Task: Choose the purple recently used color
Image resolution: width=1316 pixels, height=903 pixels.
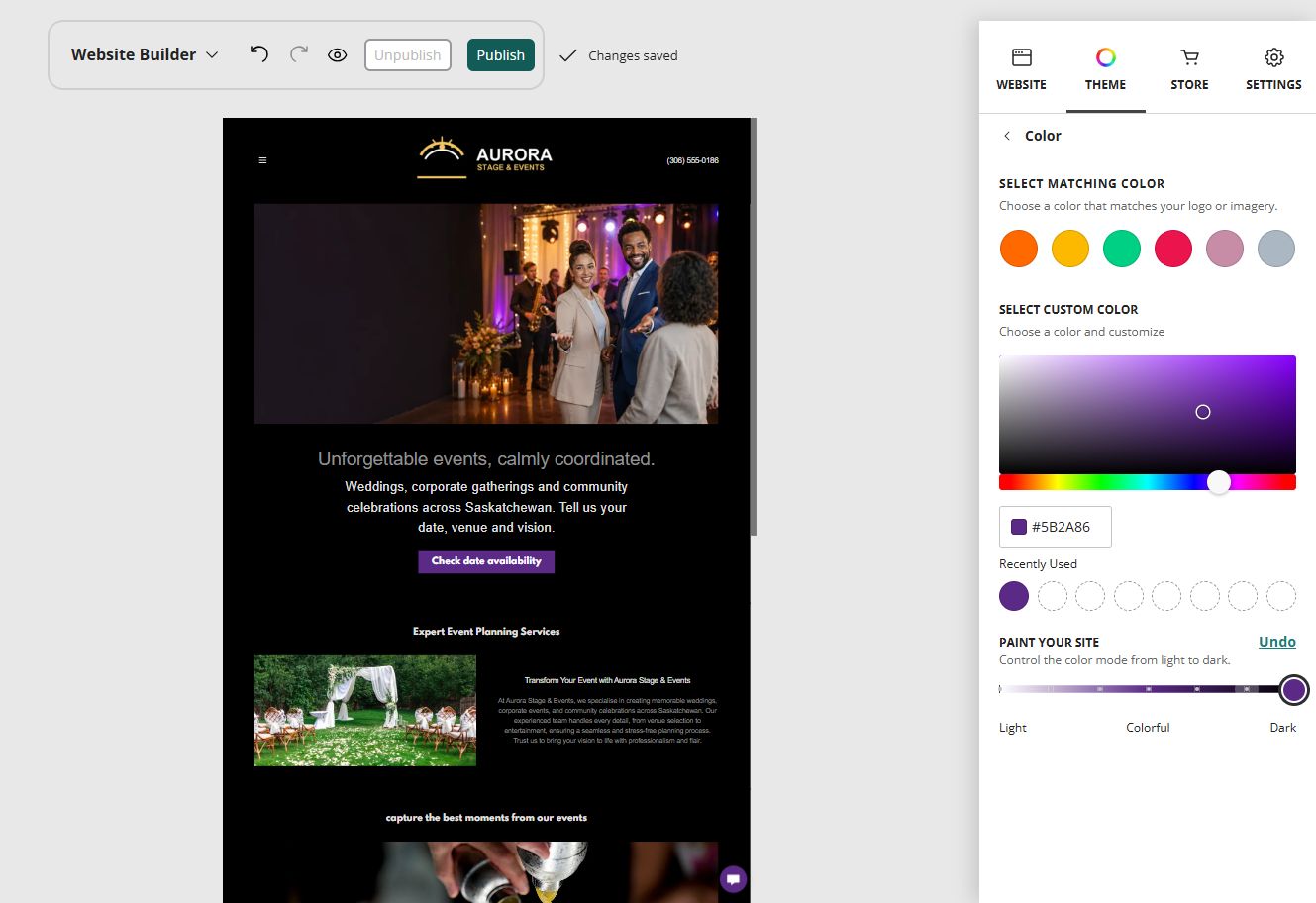Action: (1014, 596)
